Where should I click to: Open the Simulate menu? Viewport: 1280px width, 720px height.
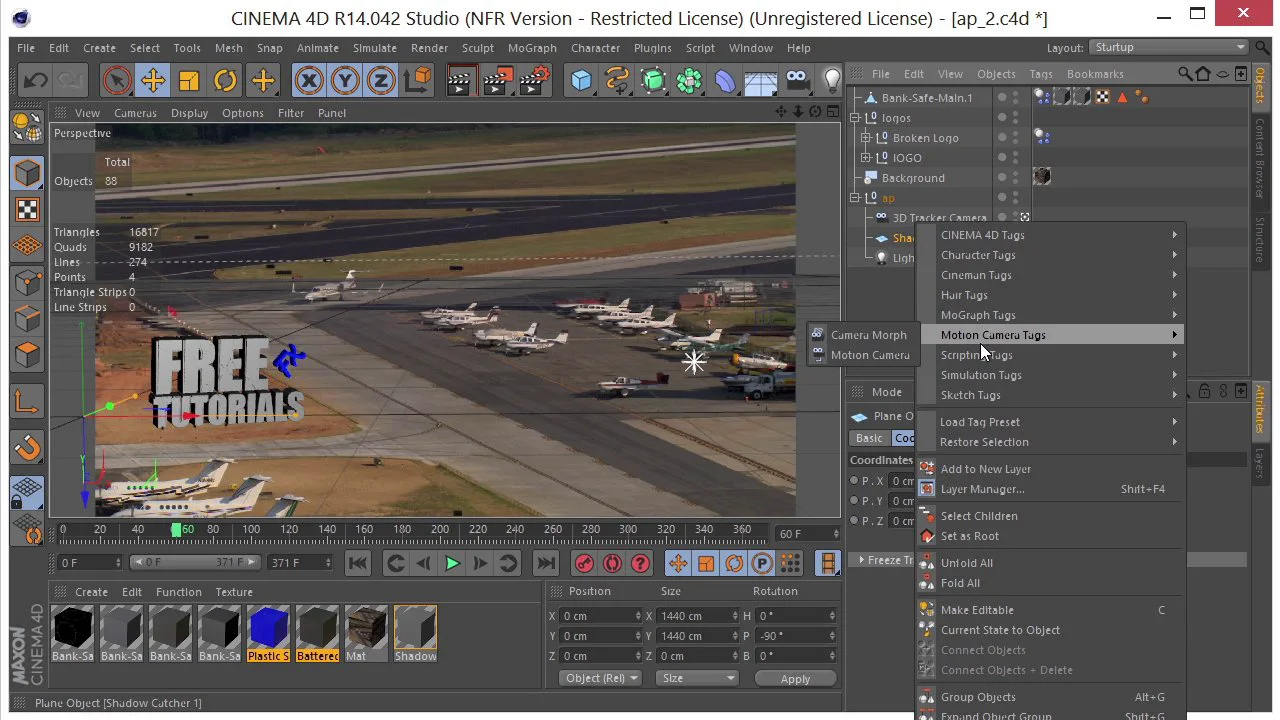pyautogui.click(x=375, y=48)
